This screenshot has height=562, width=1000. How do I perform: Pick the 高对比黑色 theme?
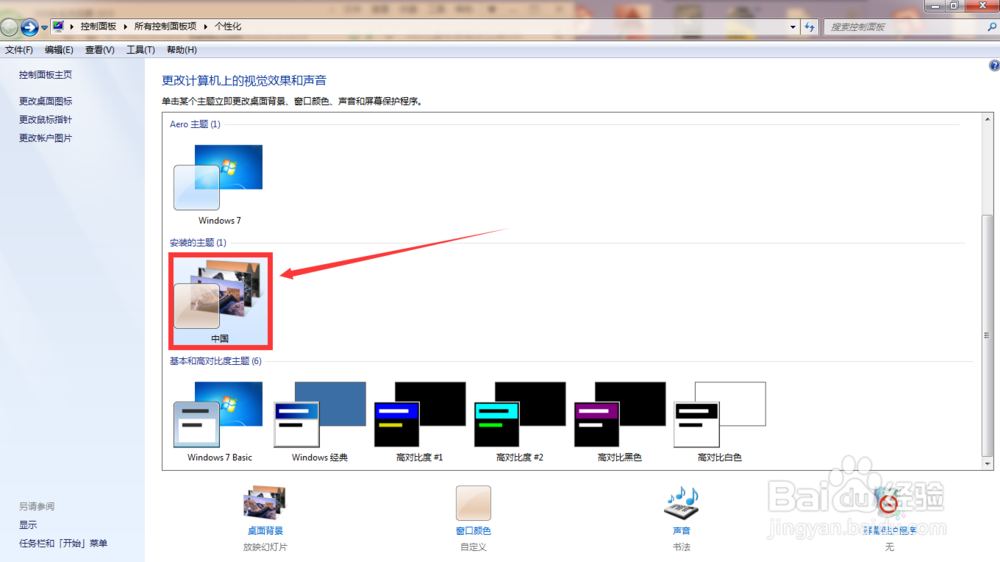pyautogui.click(x=619, y=422)
